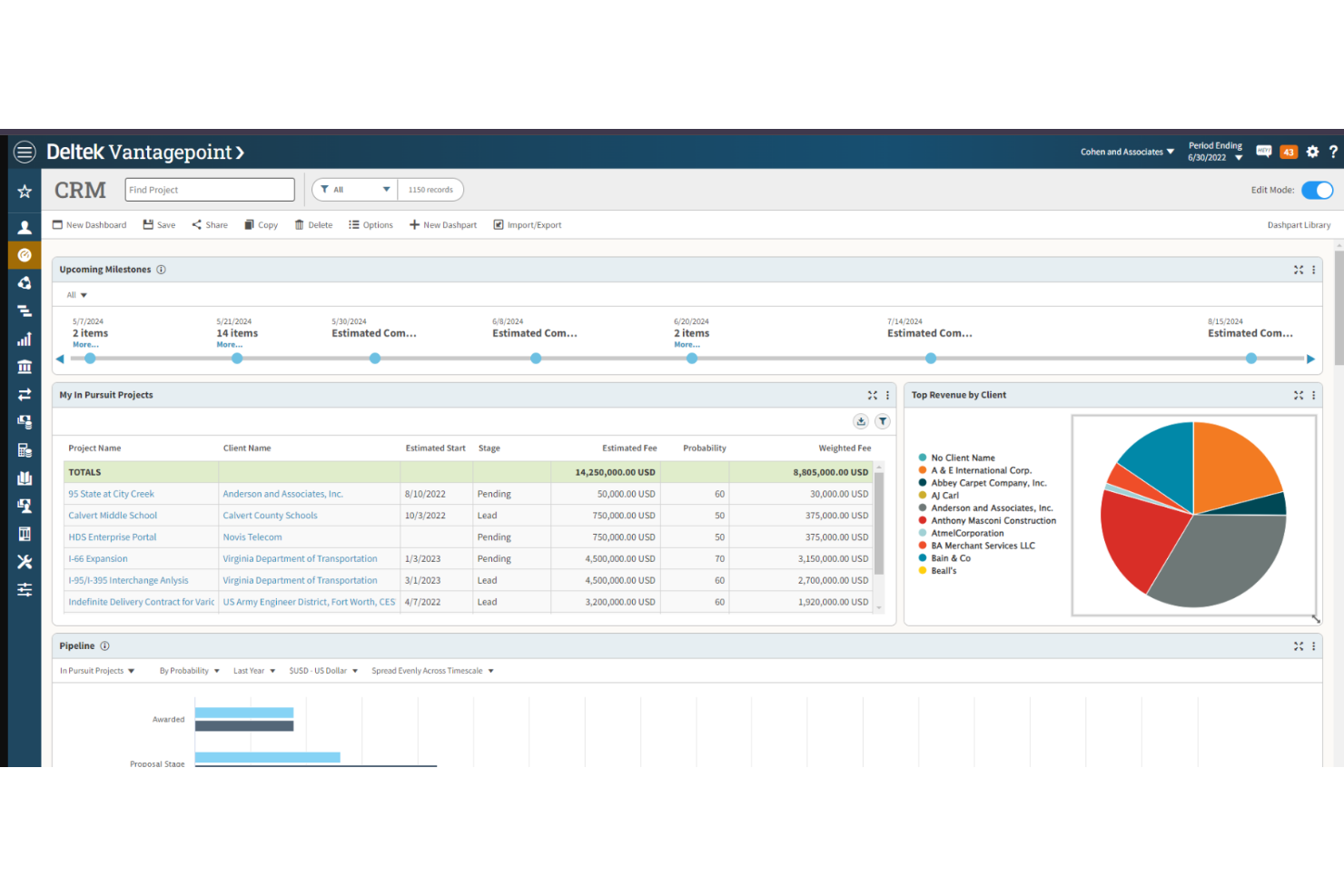Click Copy in the toolbar
1344x896 pixels.
(261, 225)
